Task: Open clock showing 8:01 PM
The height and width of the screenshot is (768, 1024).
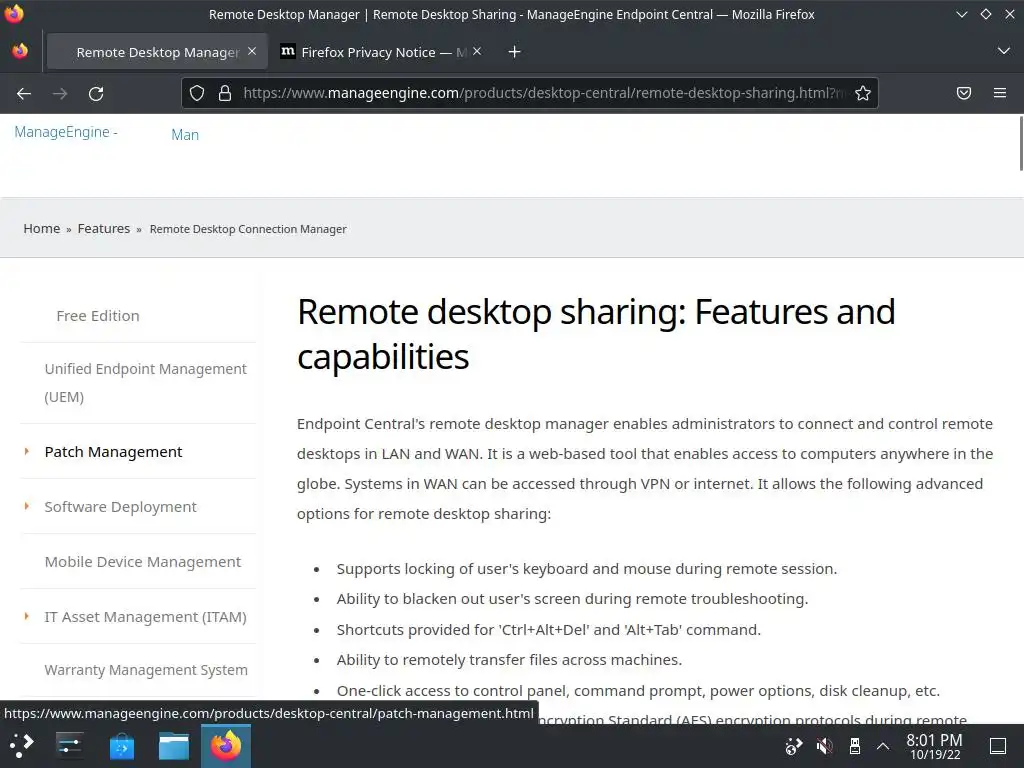Action: tap(935, 746)
